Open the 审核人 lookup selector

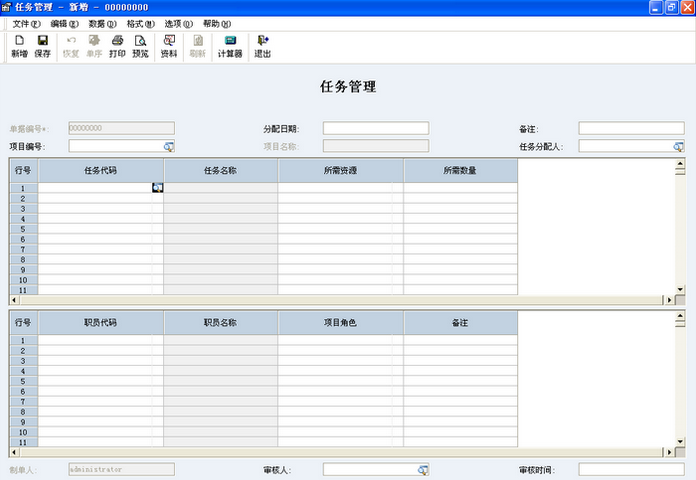point(423,470)
